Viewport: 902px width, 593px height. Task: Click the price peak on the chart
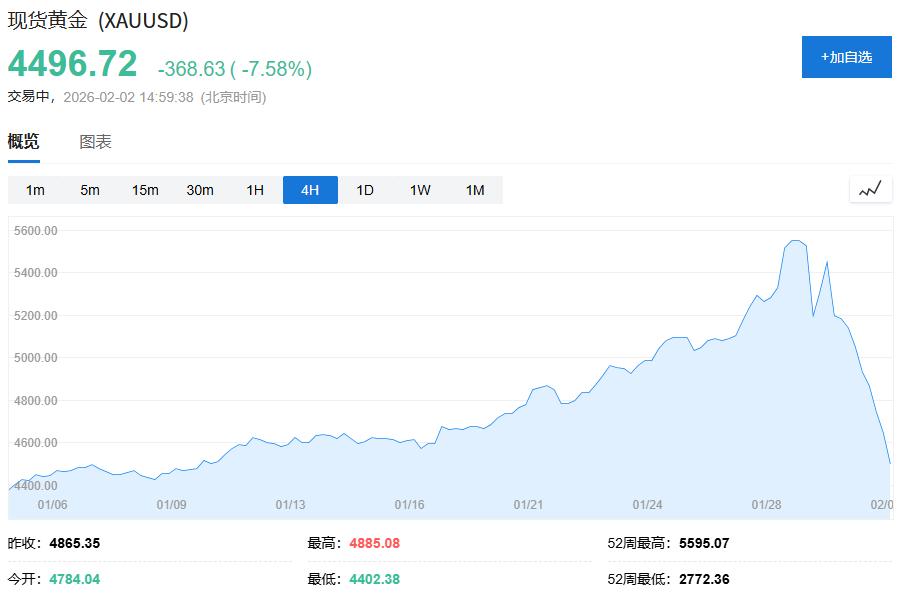click(x=795, y=241)
